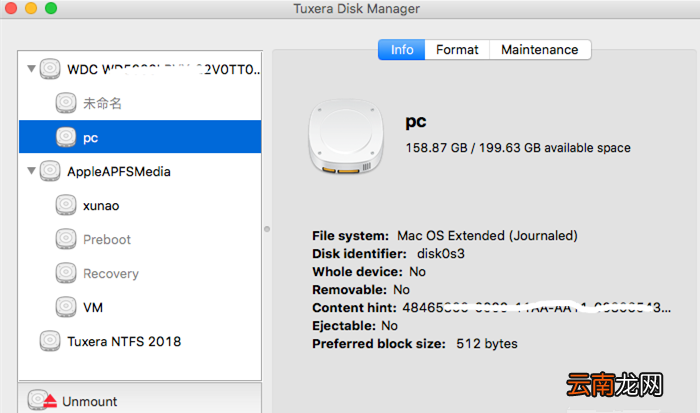Click the sidebar split divider handle

(267, 229)
